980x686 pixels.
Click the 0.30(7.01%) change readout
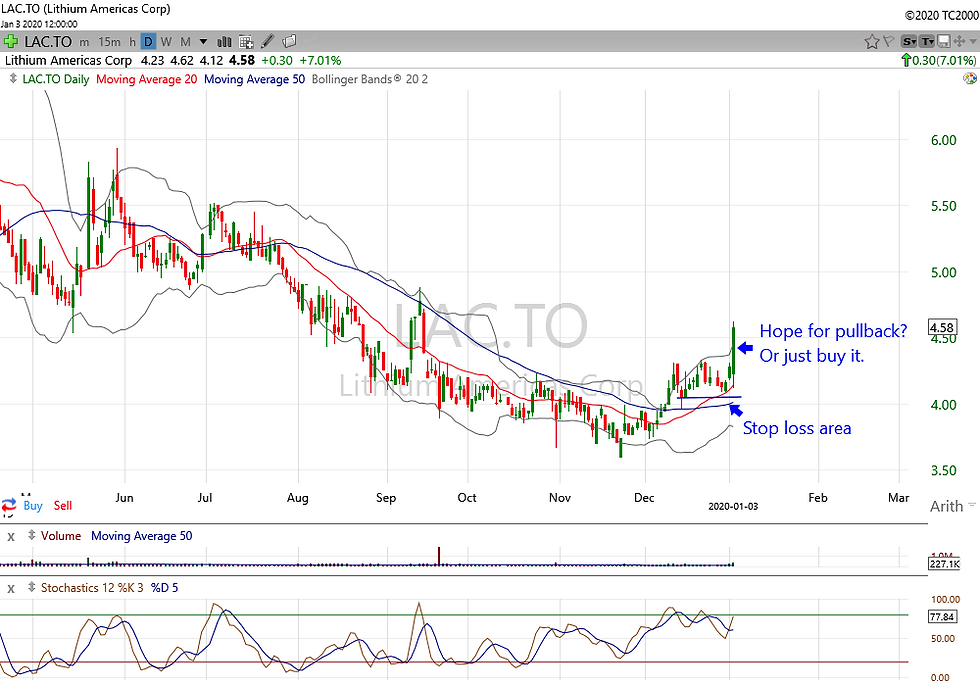pos(939,61)
